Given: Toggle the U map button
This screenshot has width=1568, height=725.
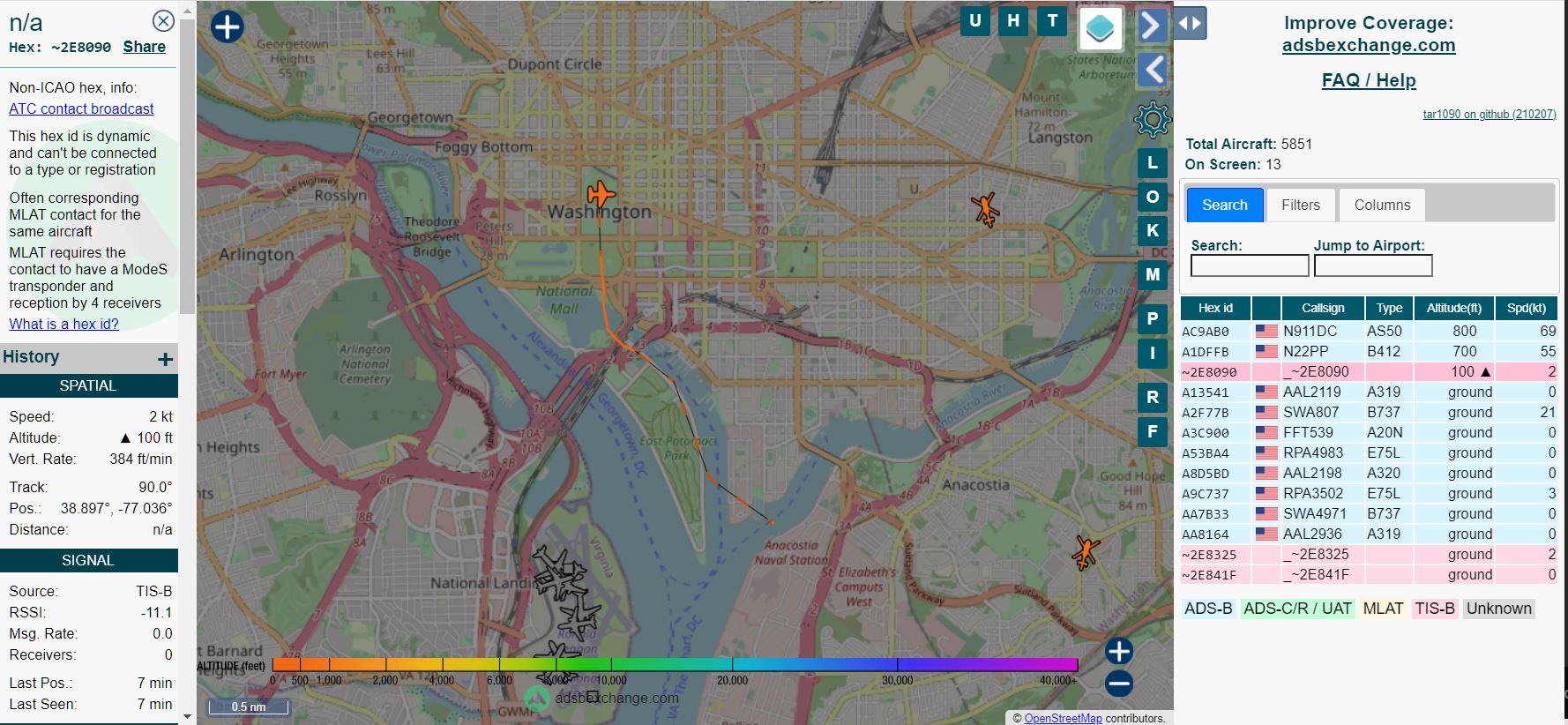Looking at the screenshot, I should (974, 21).
